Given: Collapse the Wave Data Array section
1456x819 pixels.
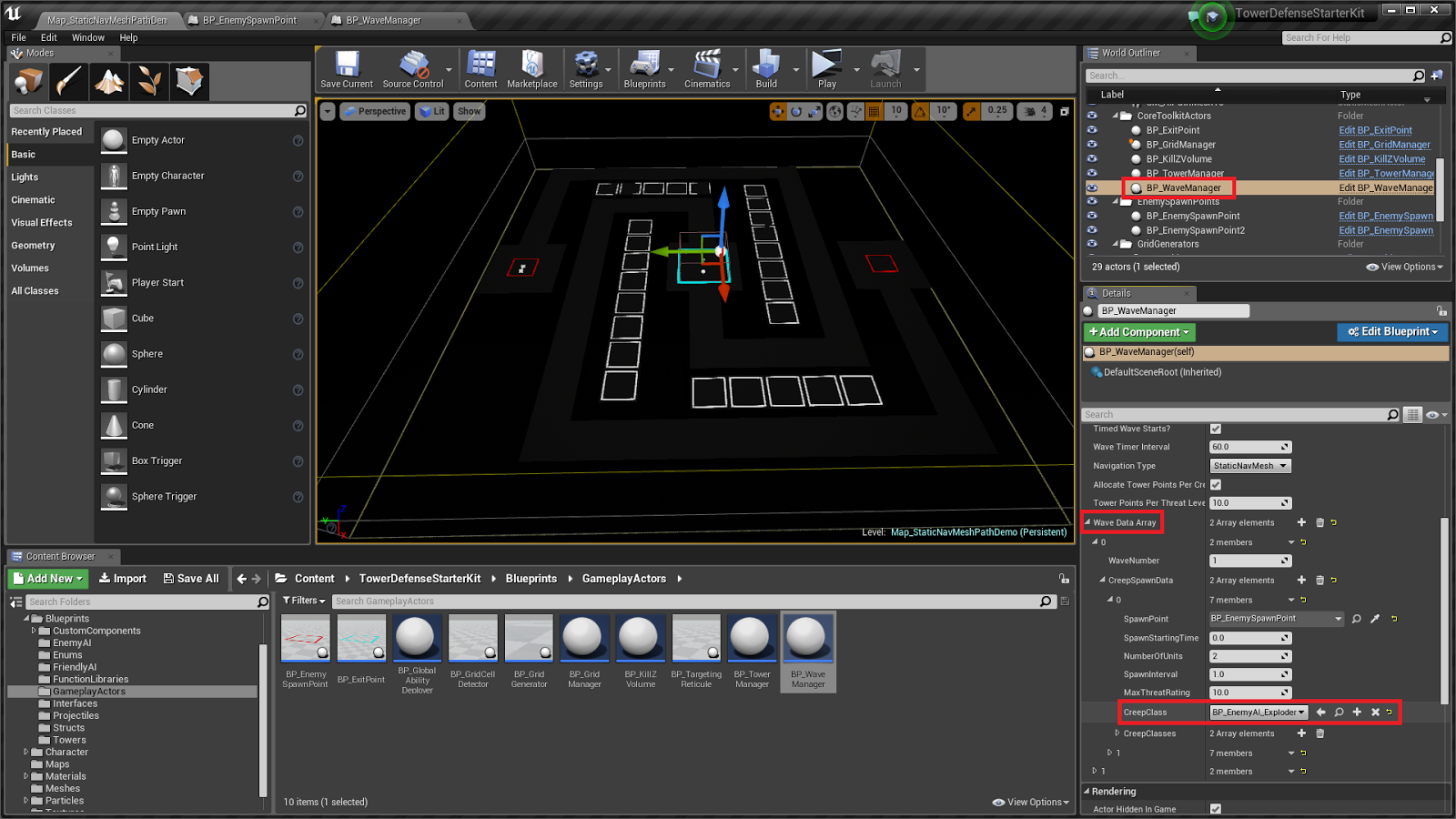Looking at the screenshot, I should 1087,522.
